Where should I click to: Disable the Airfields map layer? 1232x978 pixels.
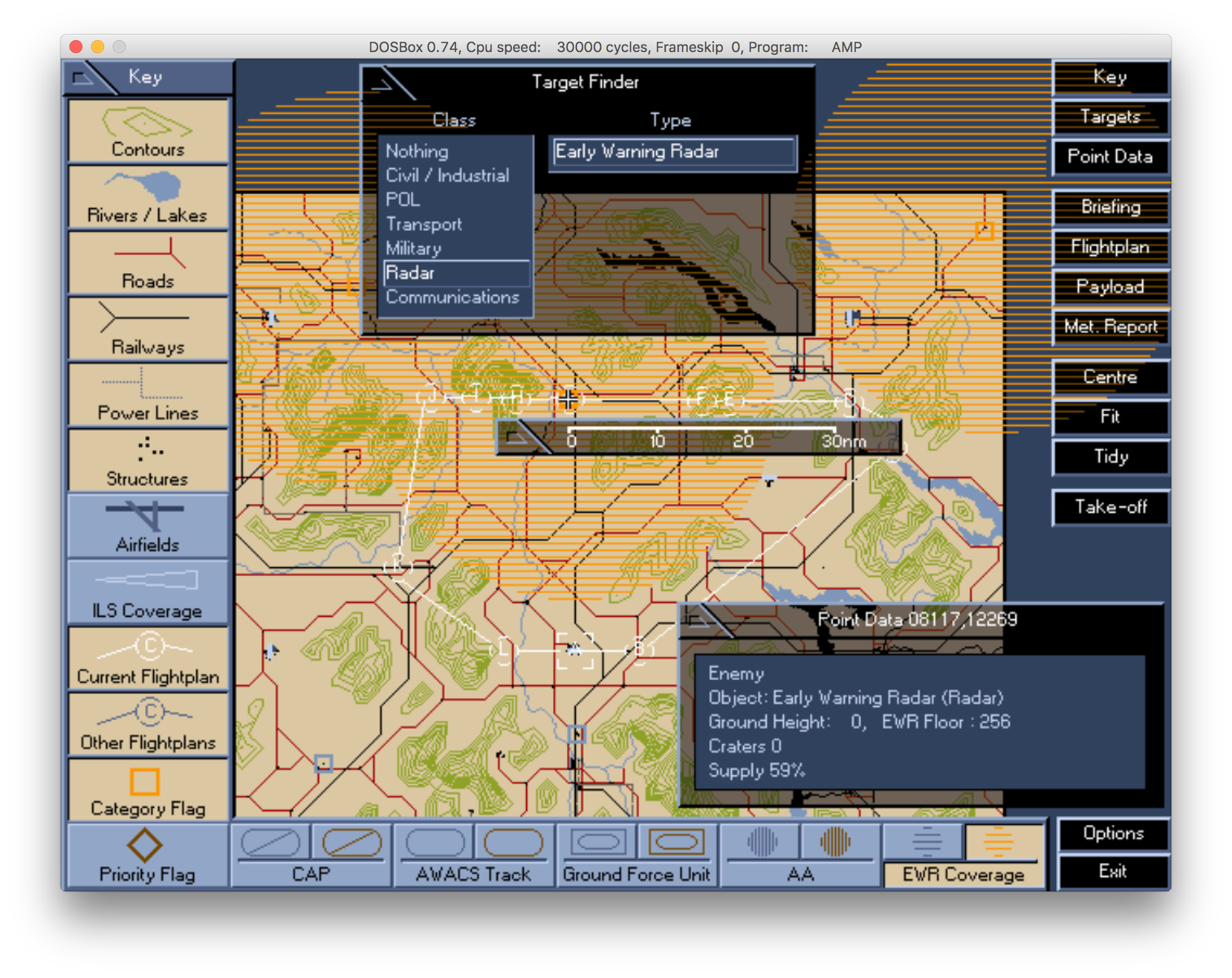pos(147,526)
